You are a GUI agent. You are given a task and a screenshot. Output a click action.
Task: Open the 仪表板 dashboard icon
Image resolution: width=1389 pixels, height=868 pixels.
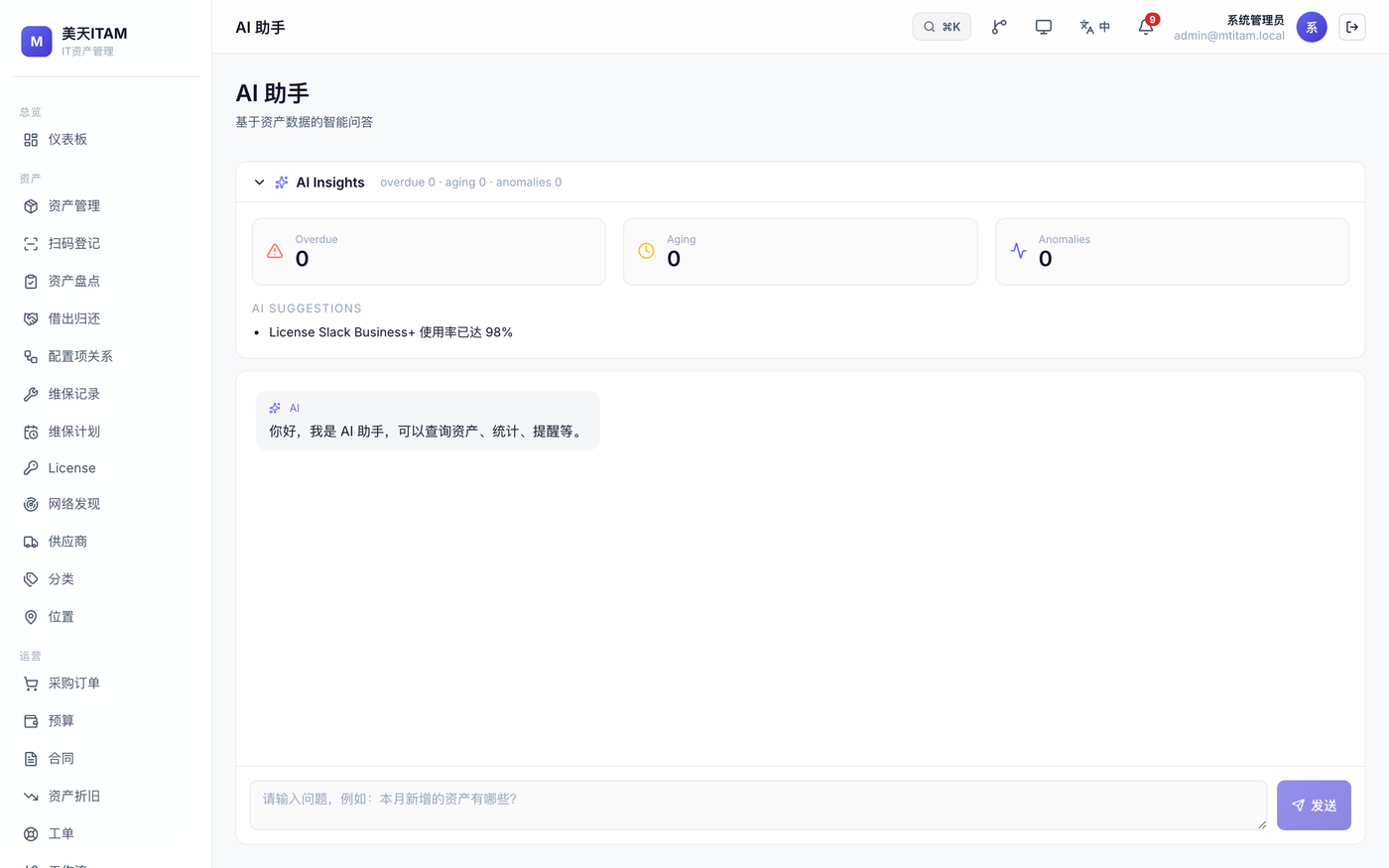(x=31, y=140)
